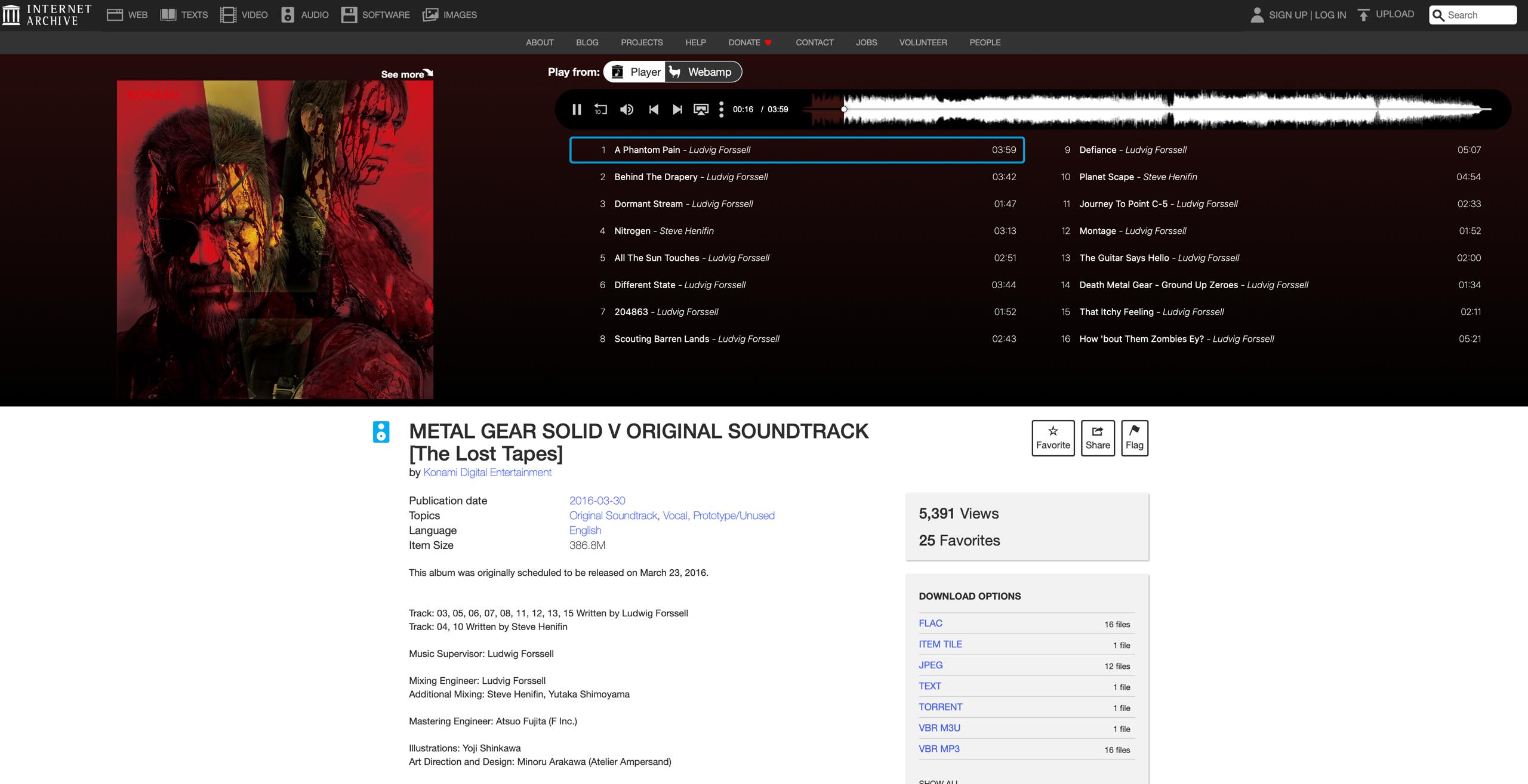This screenshot has width=1528, height=784.
Task: Download the TEXT file option
Action: pyautogui.click(x=930, y=686)
